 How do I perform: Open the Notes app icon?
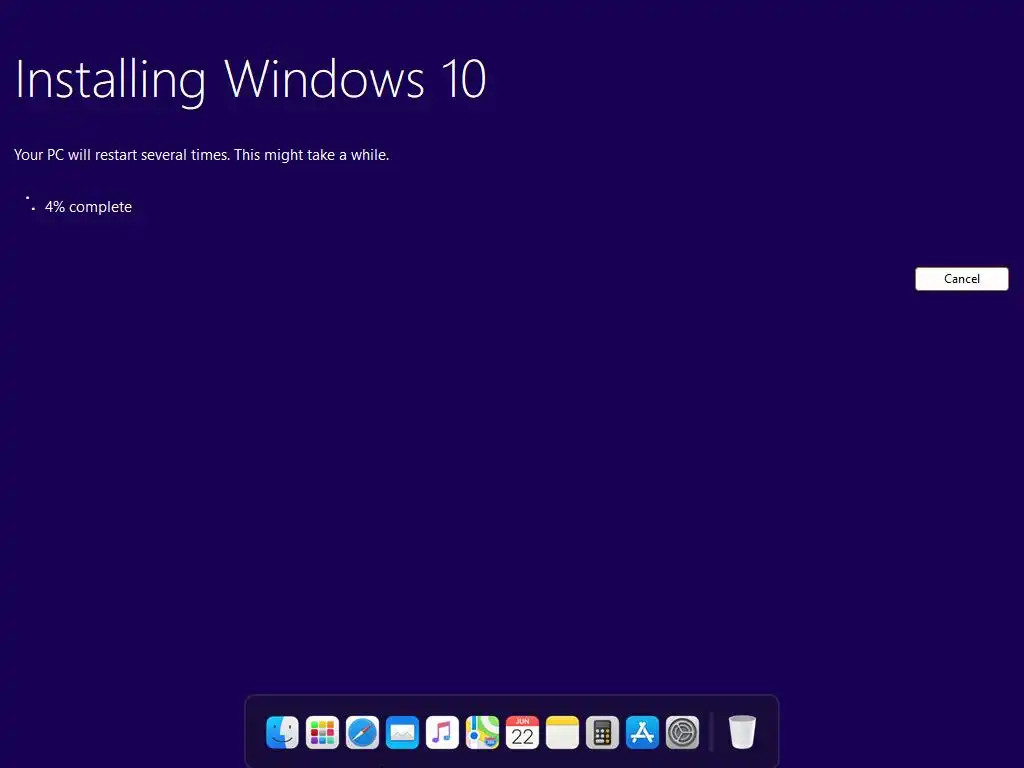562,732
